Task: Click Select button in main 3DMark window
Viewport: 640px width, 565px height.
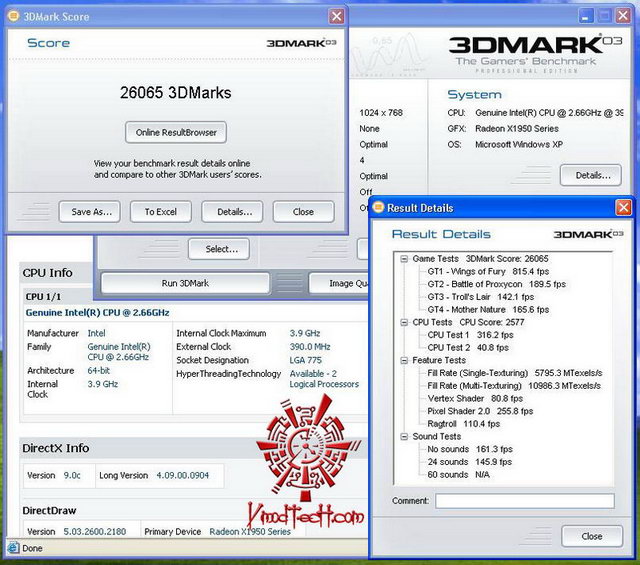Action: (219, 249)
